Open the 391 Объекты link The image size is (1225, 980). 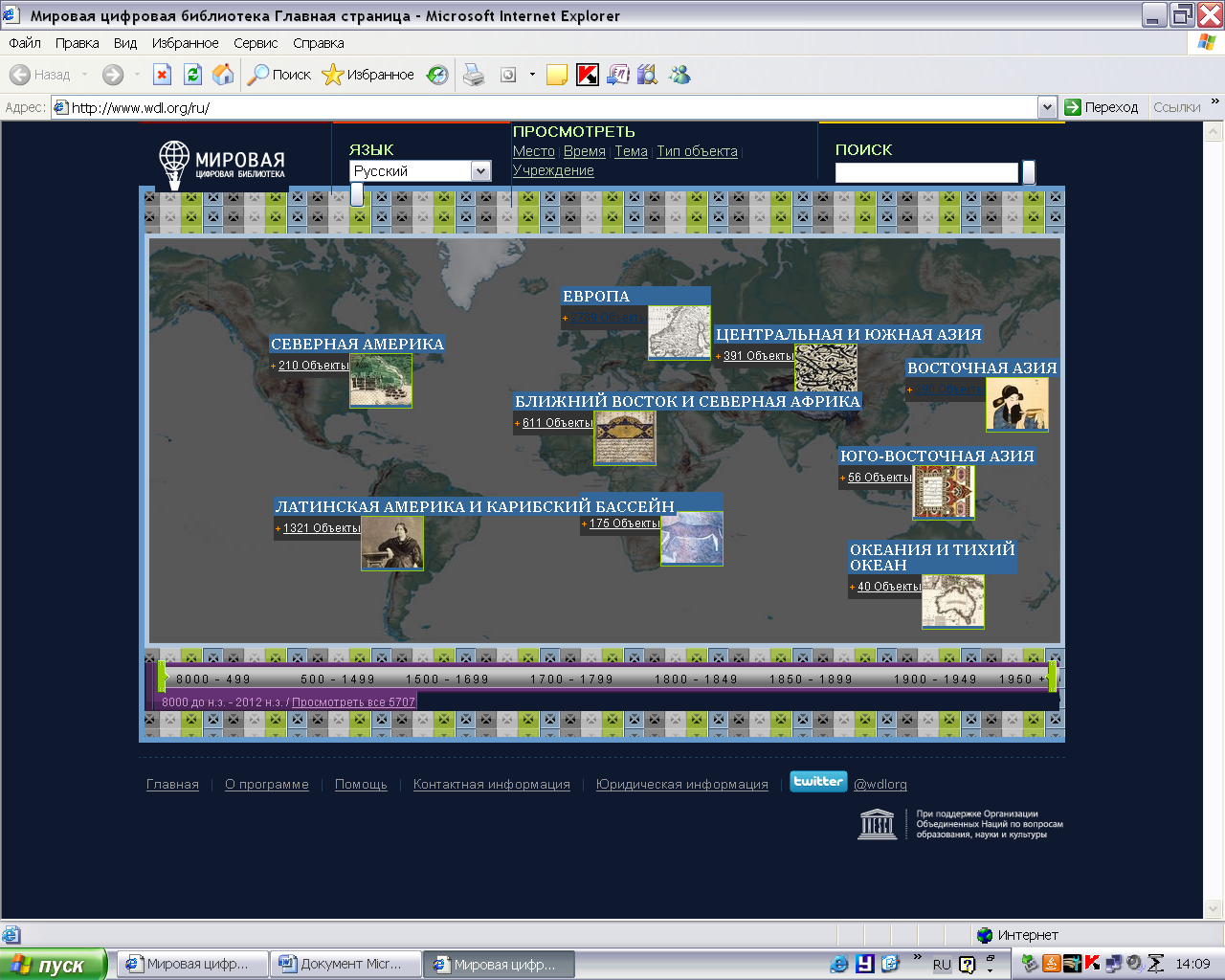tap(758, 356)
